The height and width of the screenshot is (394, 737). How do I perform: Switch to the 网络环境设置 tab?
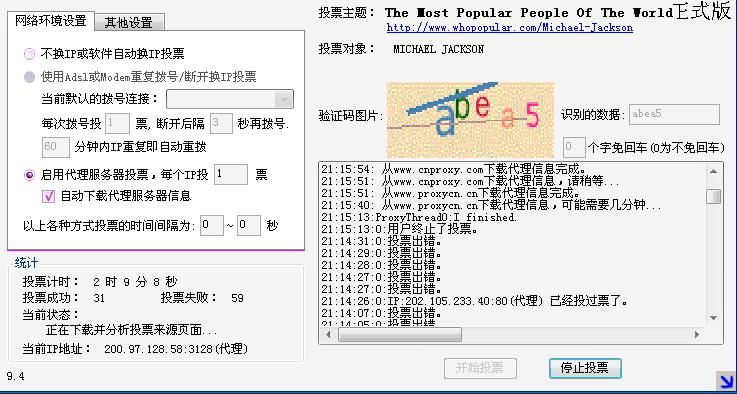pos(51,21)
